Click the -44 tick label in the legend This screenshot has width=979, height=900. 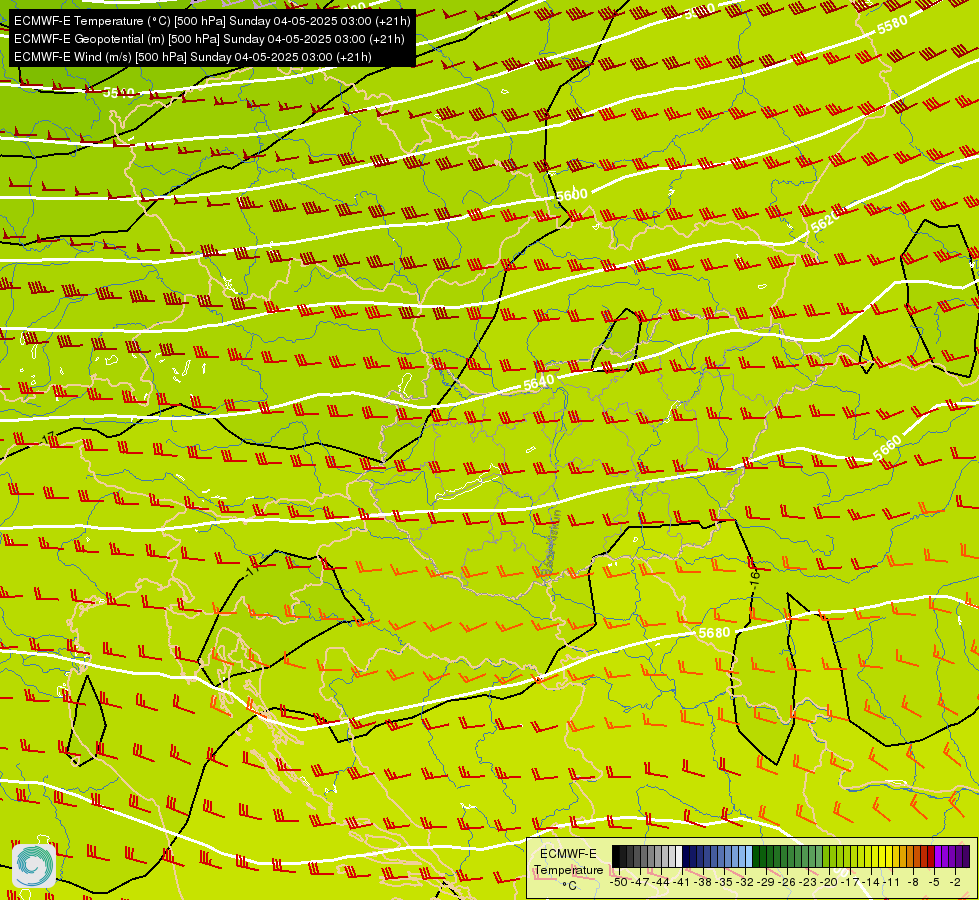coord(661,882)
